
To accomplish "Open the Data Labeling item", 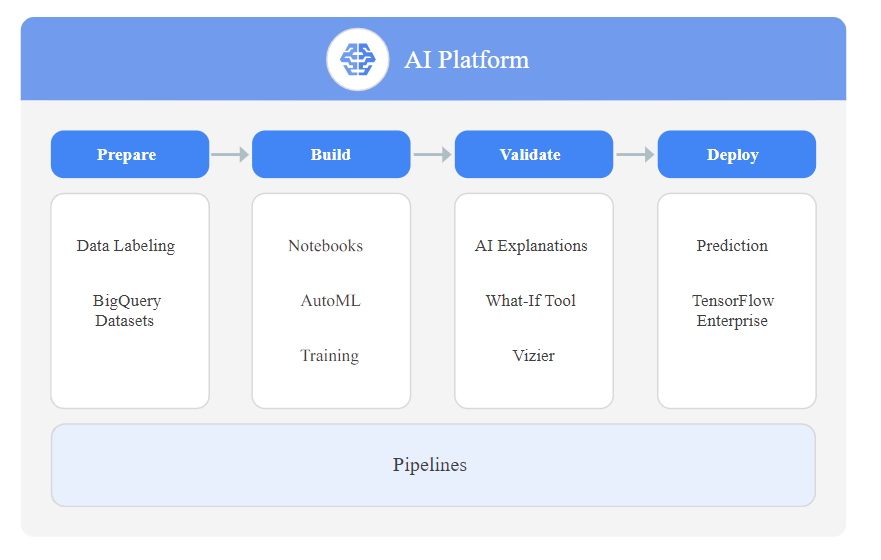I will [x=126, y=246].
